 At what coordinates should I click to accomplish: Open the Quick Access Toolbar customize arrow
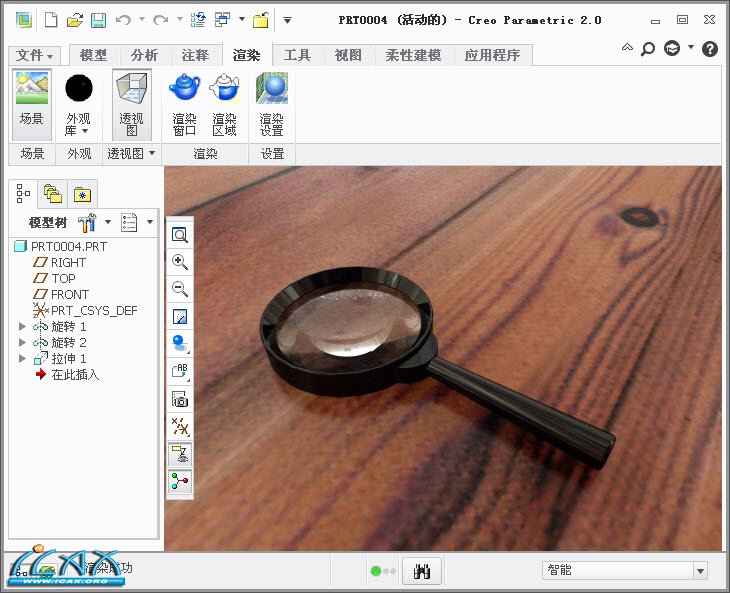pyautogui.click(x=287, y=20)
